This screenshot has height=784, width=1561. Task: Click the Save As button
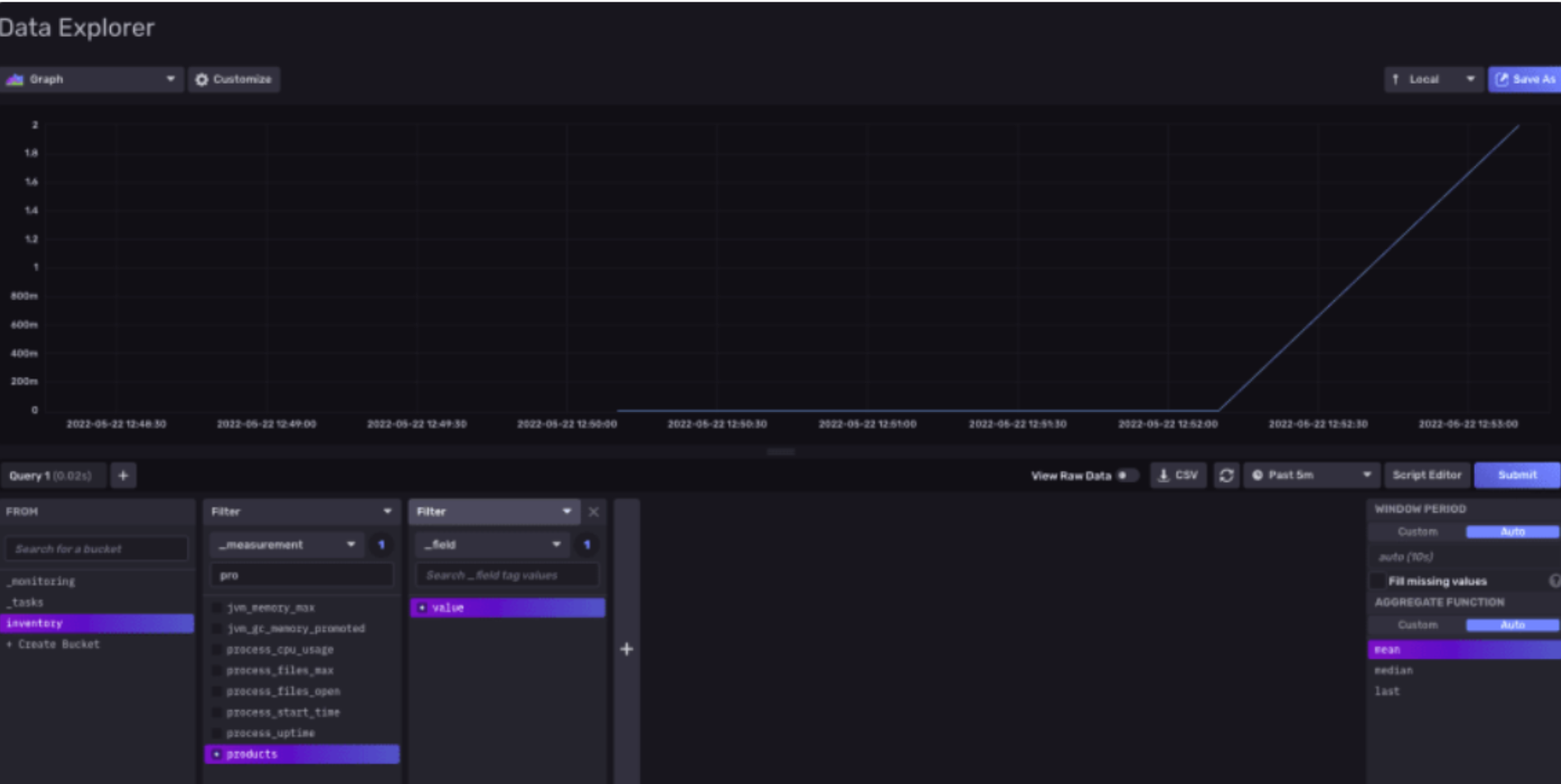(1525, 80)
